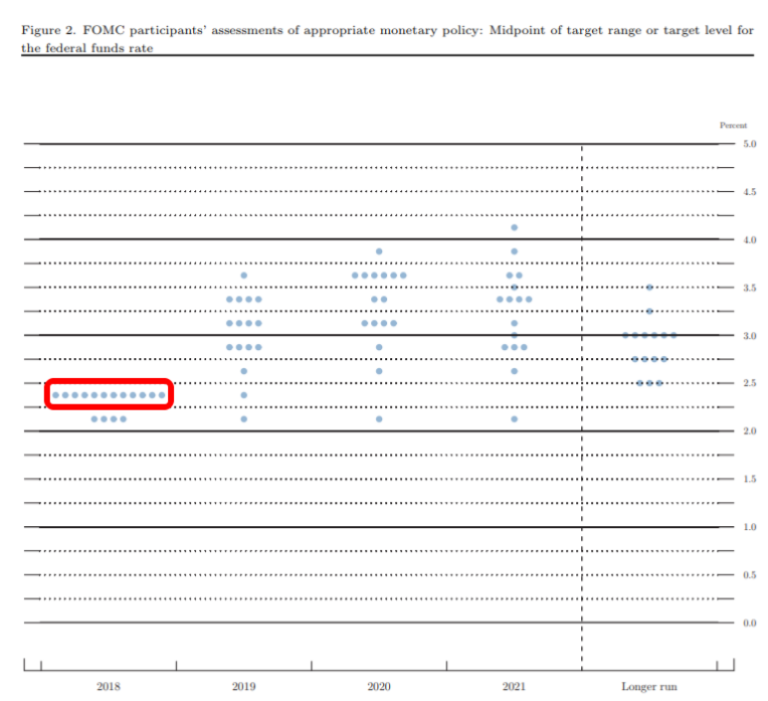Select the 2019 x-axis label
The image size is (768, 701).
tap(244, 687)
